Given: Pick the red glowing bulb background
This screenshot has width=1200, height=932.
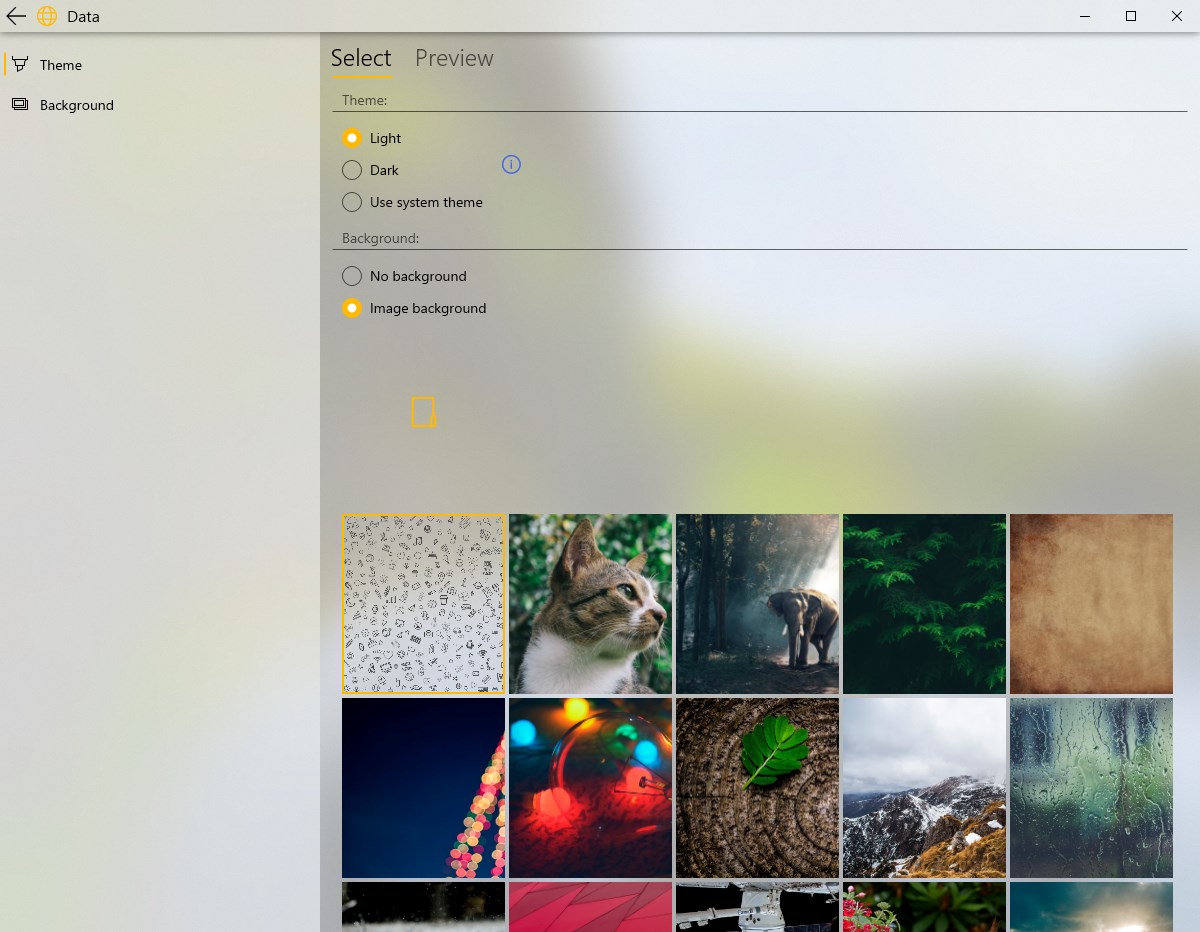Looking at the screenshot, I should (x=590, y=788).
